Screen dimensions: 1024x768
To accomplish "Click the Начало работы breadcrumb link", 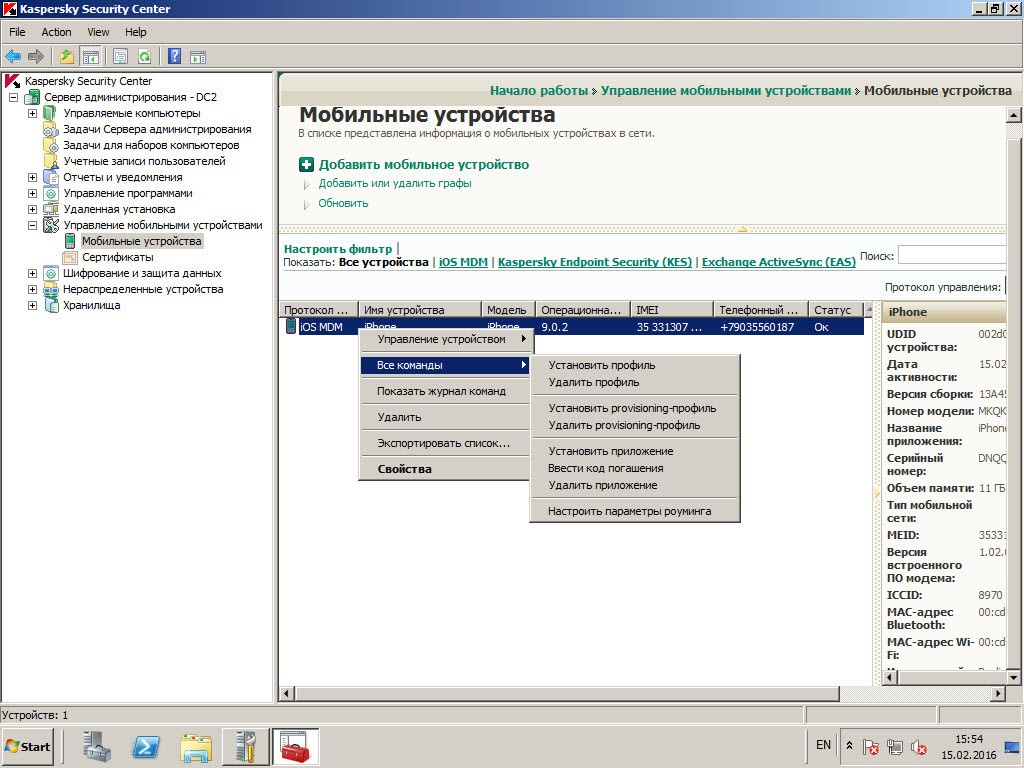I will point(539,91).
